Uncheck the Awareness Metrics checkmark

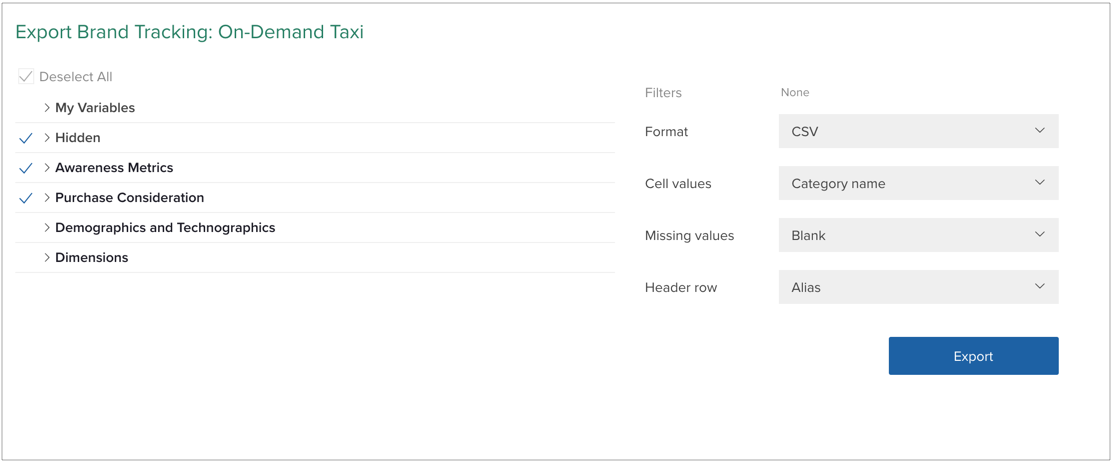(x=26, y=168)
